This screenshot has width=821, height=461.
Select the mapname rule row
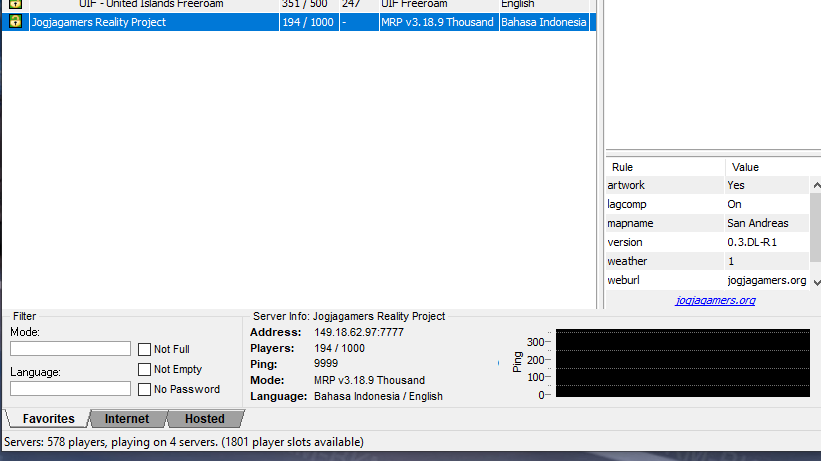point(708,223)
